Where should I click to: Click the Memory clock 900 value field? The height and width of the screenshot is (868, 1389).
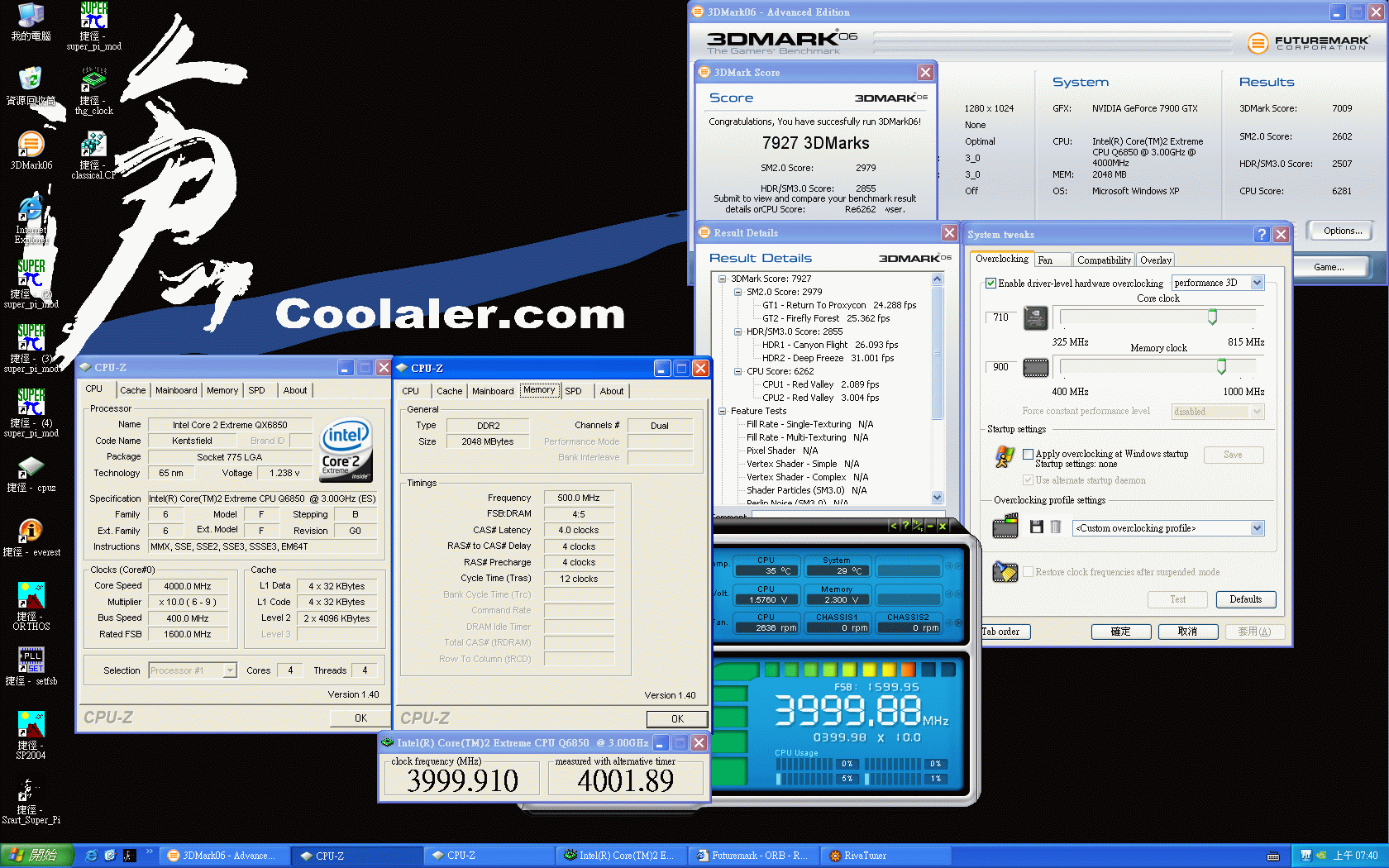tap(1000, 367)
